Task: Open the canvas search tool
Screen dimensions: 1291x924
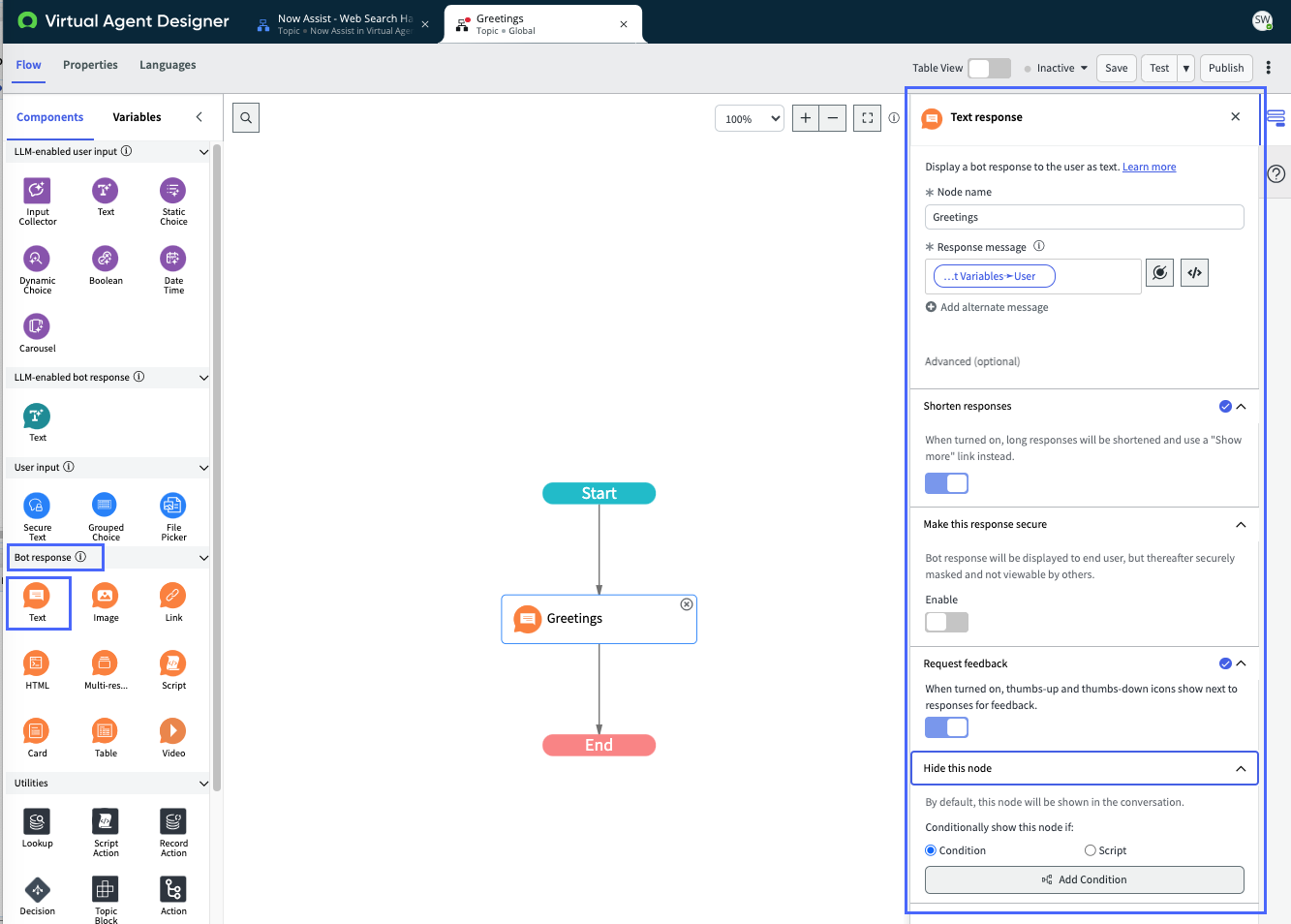Action: pyautogui.click(x=246, y=118)
